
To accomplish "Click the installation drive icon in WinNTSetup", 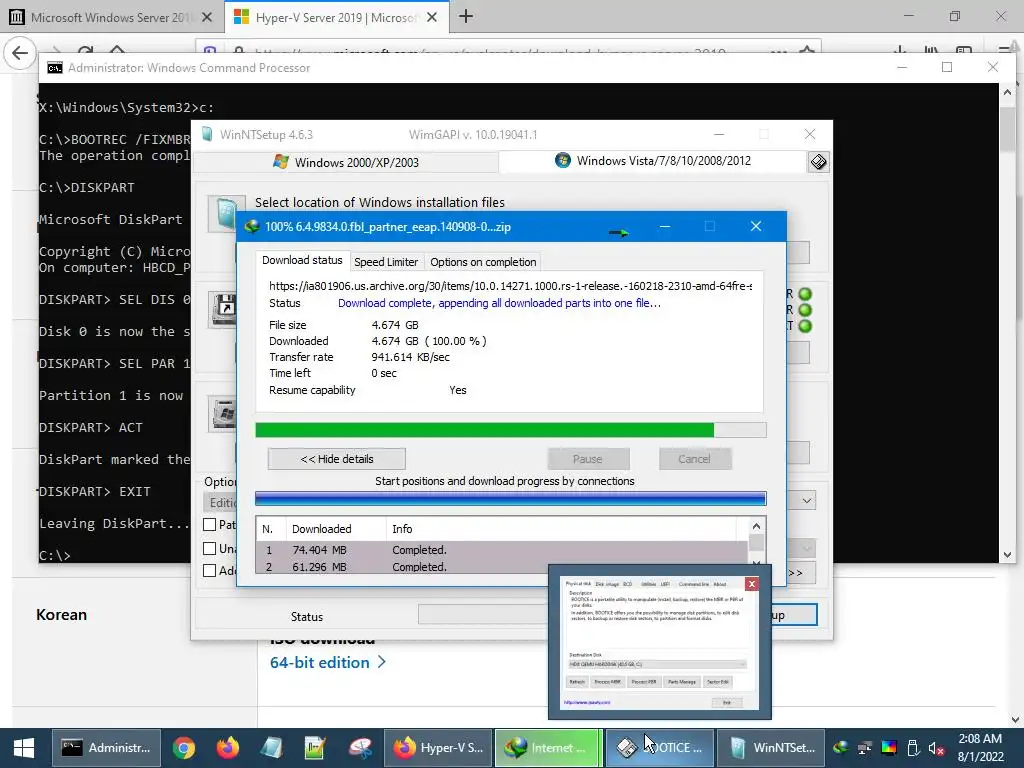I will point(223,413).
